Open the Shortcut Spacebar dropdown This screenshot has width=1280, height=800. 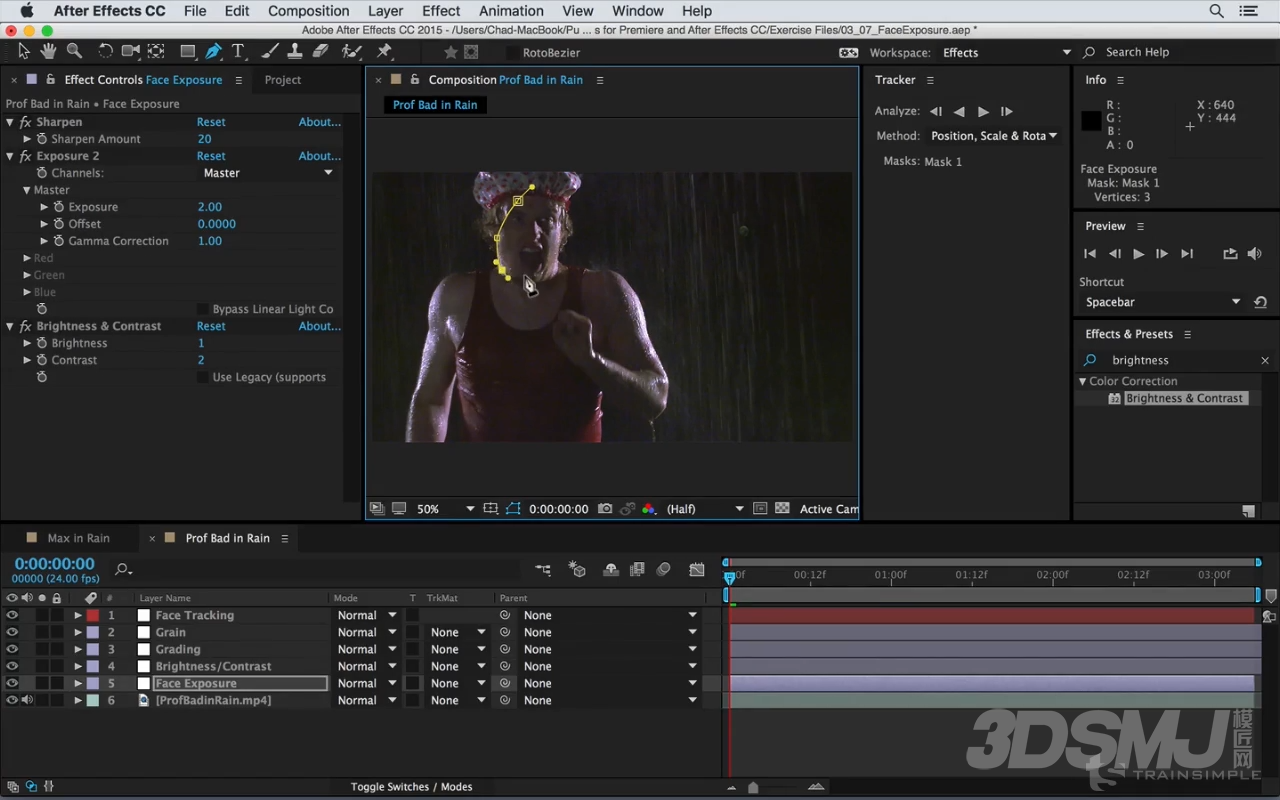(x=1162, y=302)
